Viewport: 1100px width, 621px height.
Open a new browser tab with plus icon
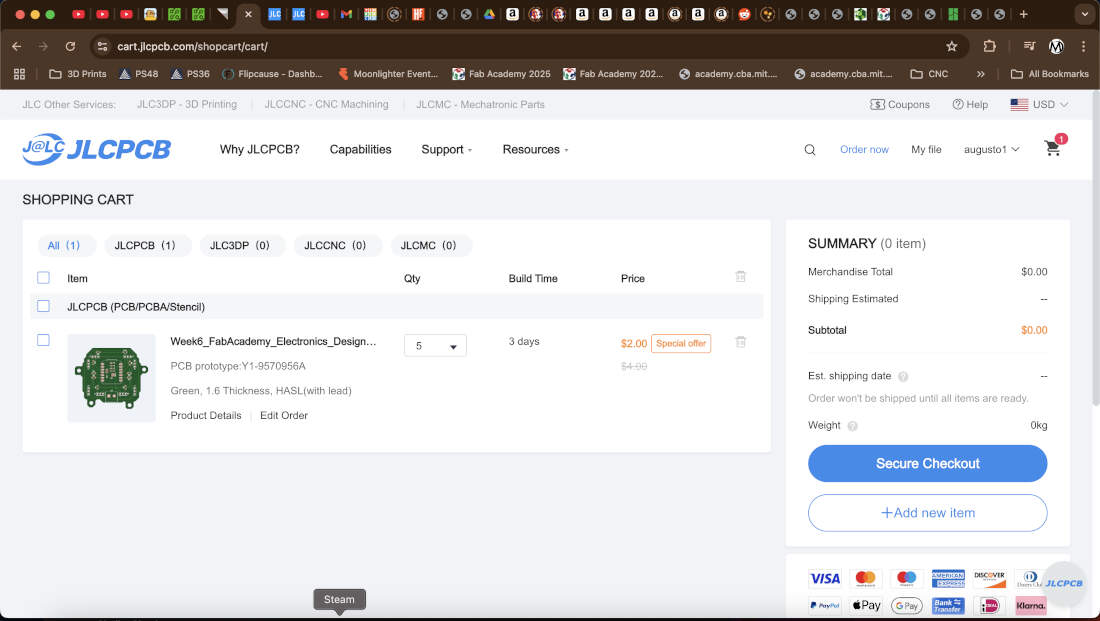(1024, 14)
